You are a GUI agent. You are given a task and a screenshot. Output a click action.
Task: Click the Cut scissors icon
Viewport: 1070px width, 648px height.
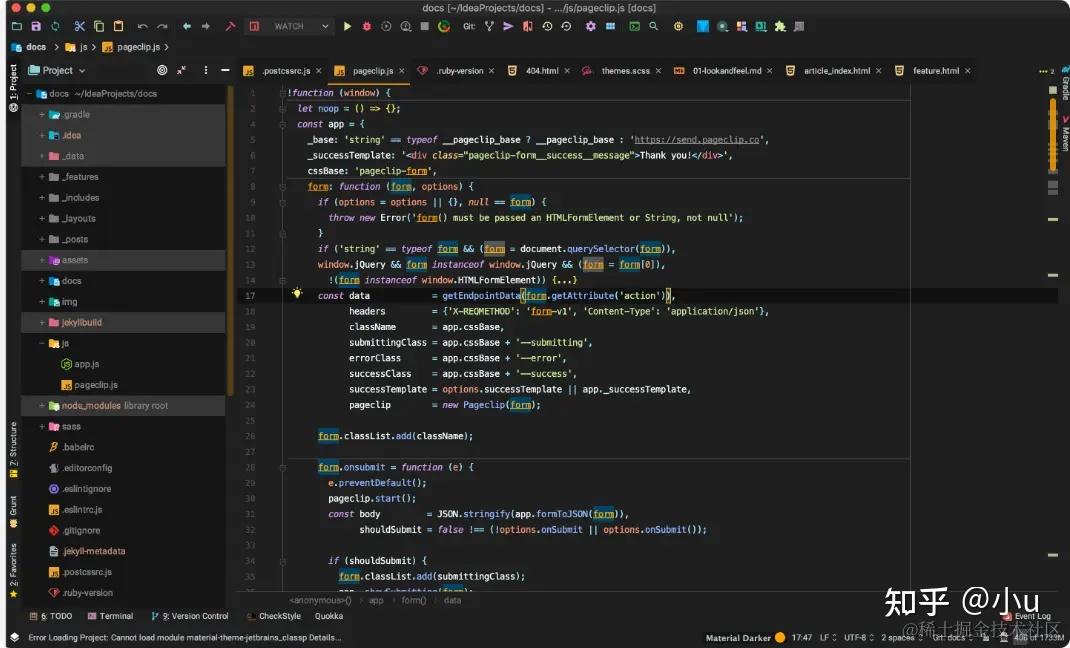pos(80,27)
